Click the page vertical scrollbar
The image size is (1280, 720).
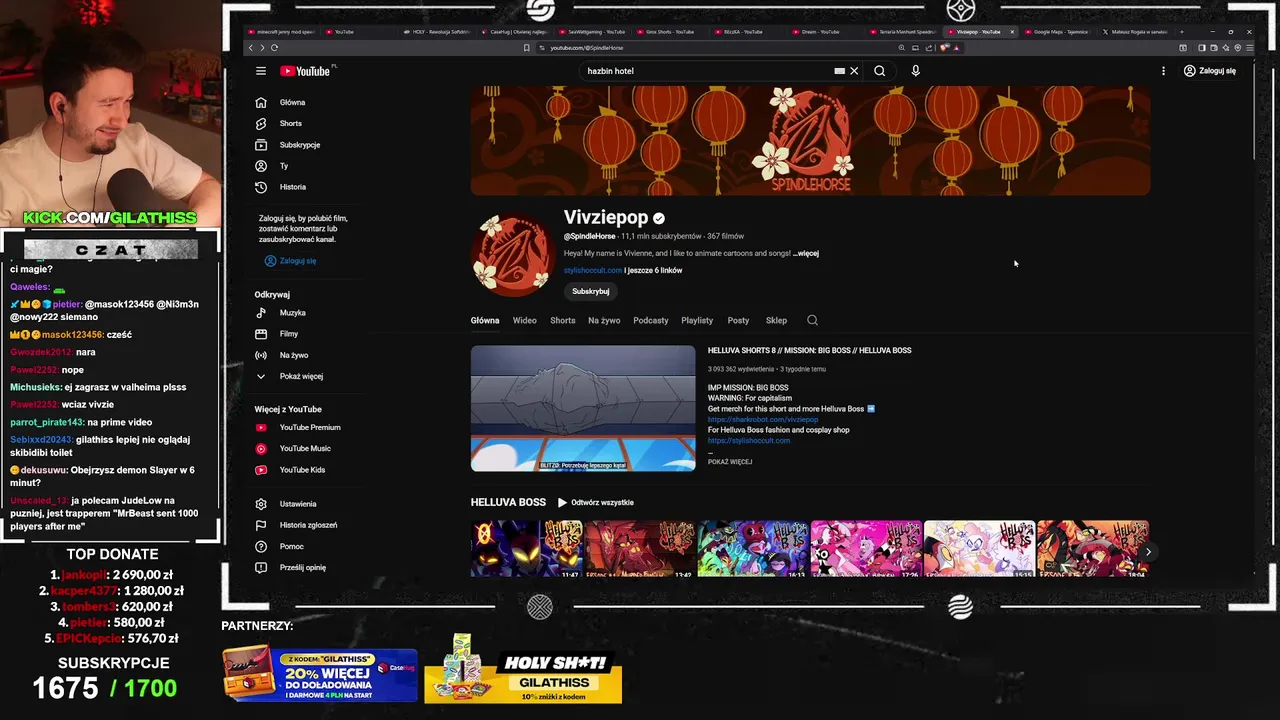click(1252, 110)
